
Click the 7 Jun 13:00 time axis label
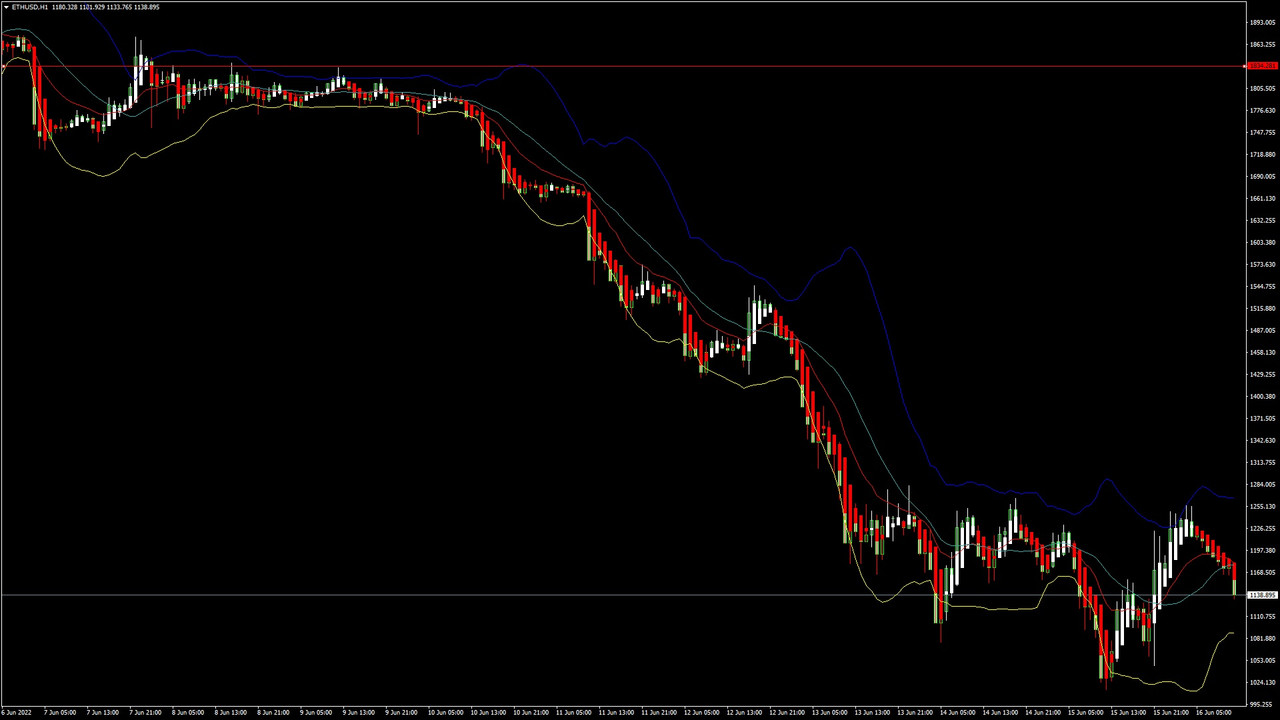[103, 713]
